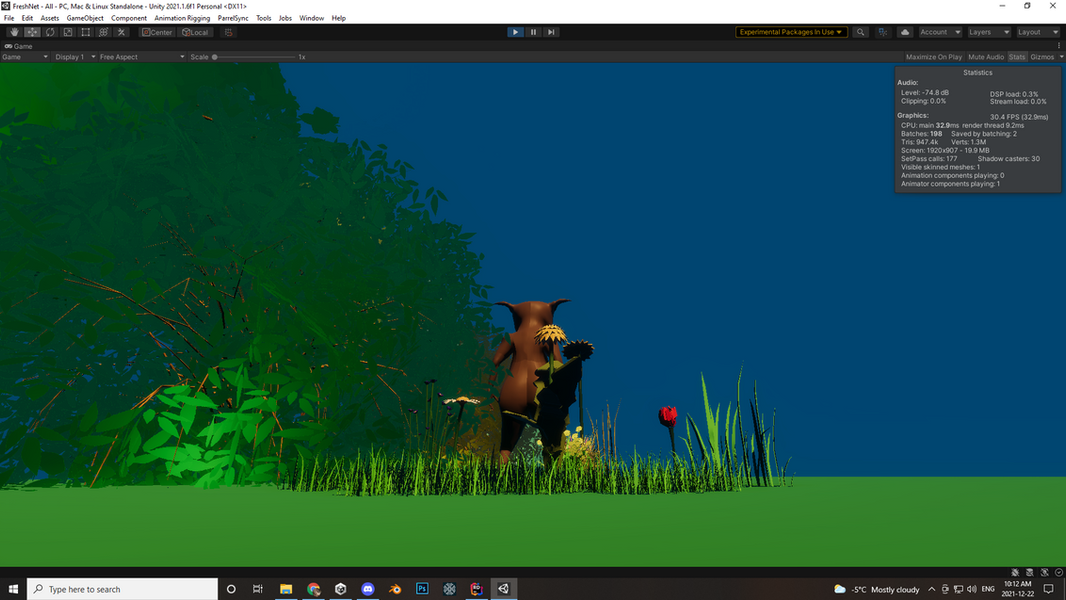Toggle Maximize On Play

coord(933,57)
